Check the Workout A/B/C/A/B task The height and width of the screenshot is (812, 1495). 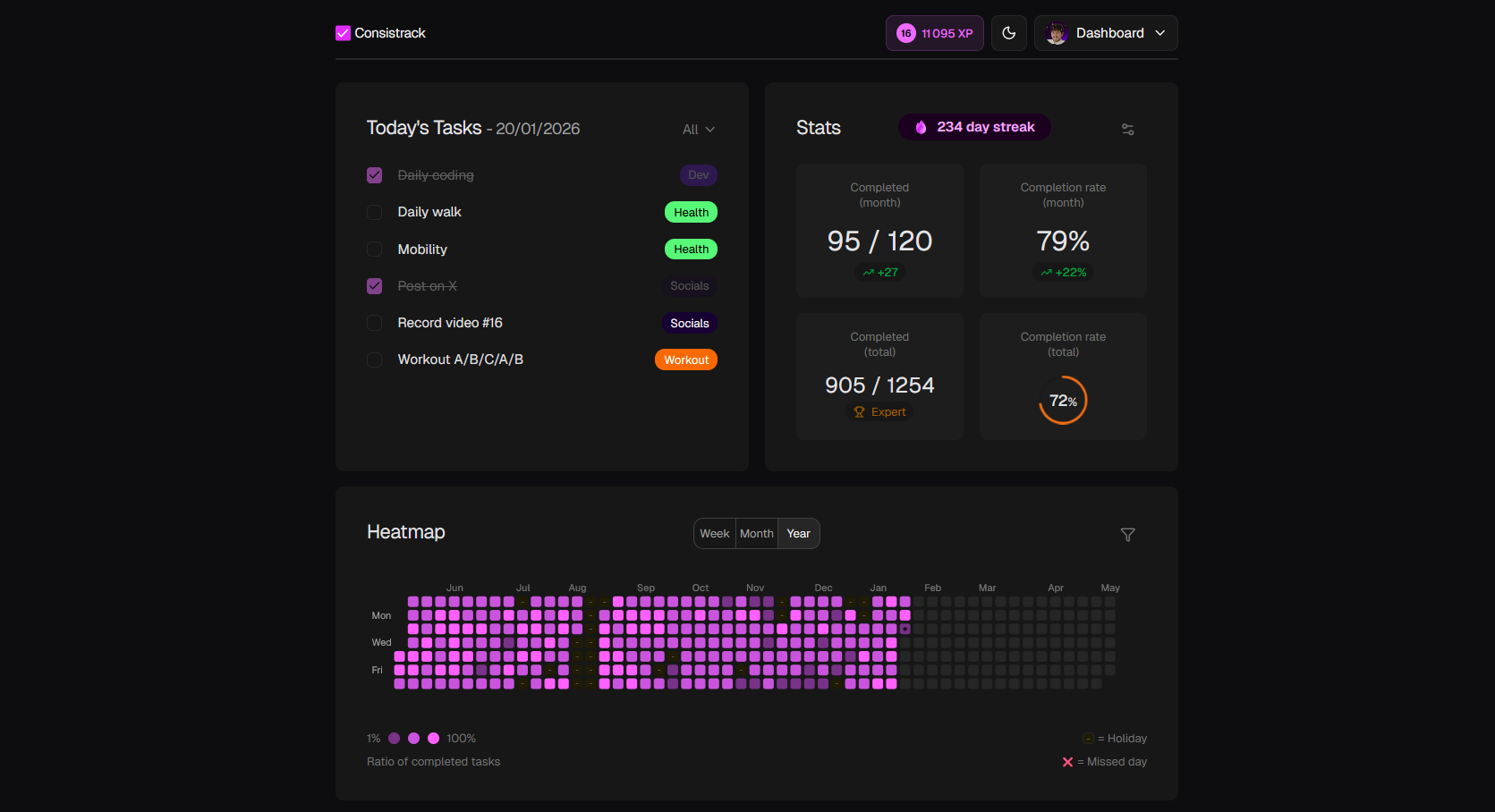[x=375, y=359]
